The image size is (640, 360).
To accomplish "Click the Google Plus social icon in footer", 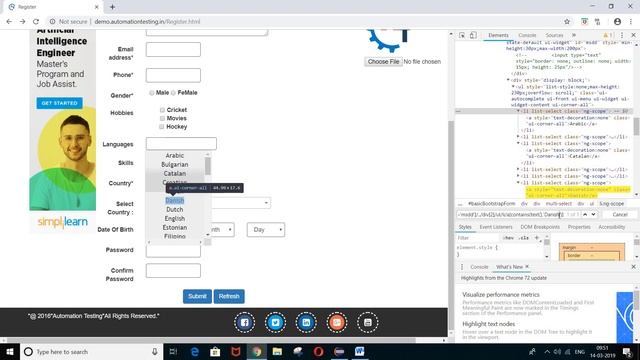I will (x=337, y=322).
